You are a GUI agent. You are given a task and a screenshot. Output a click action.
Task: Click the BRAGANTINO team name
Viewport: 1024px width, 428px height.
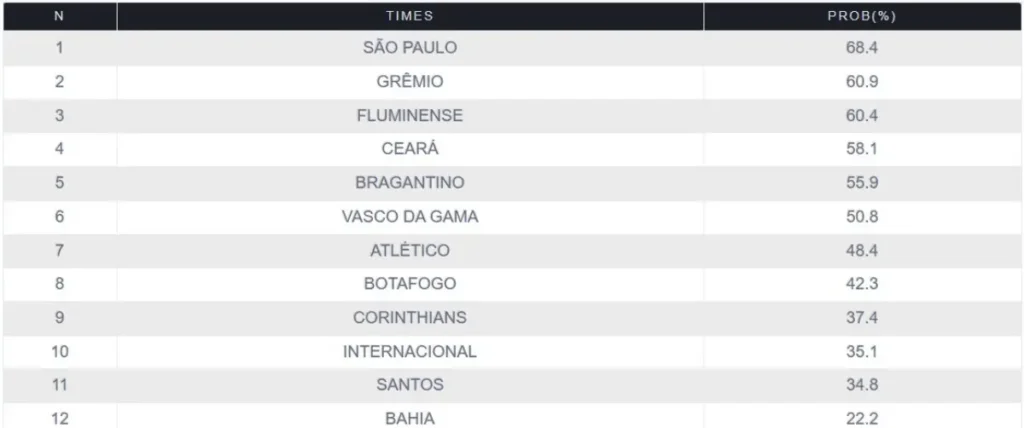409,183
